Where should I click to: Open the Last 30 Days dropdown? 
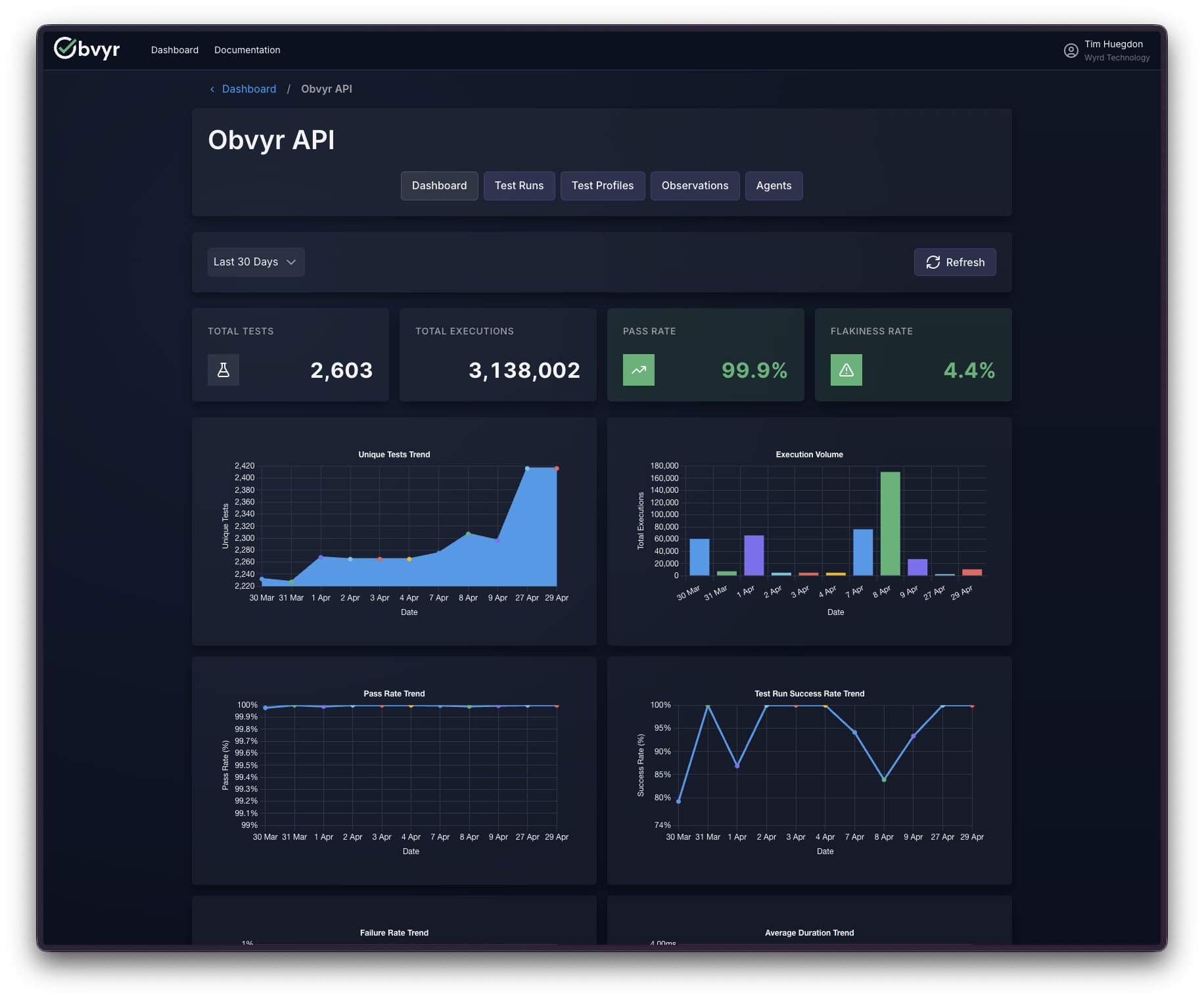pyautogui.click(x=256, y=262)
